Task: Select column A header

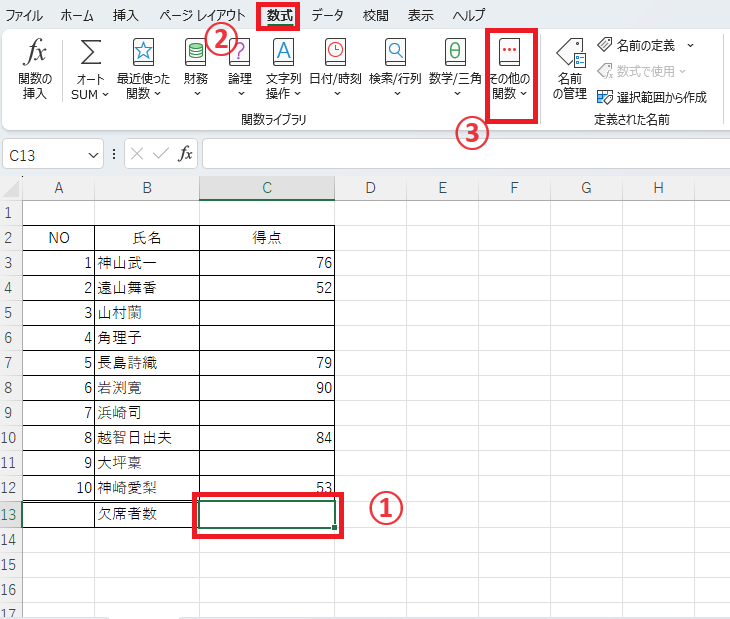Action: point(59,188)
